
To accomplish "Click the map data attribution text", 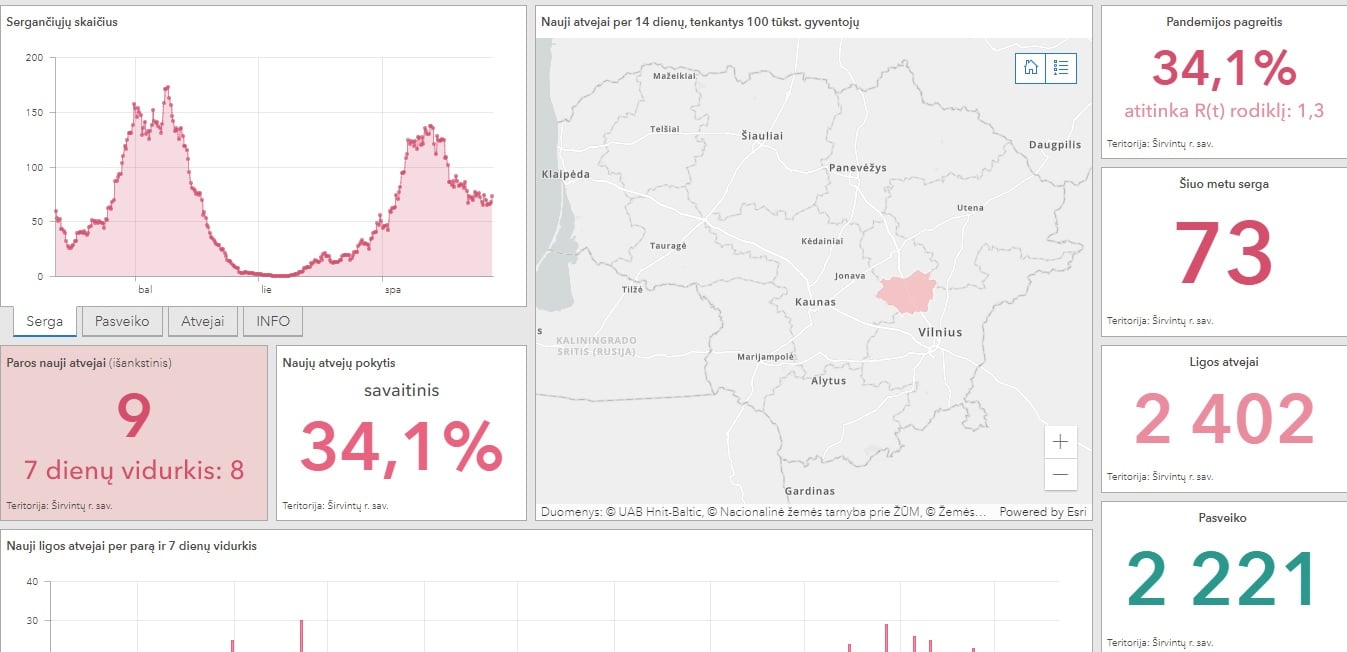I will coord(764,512).
